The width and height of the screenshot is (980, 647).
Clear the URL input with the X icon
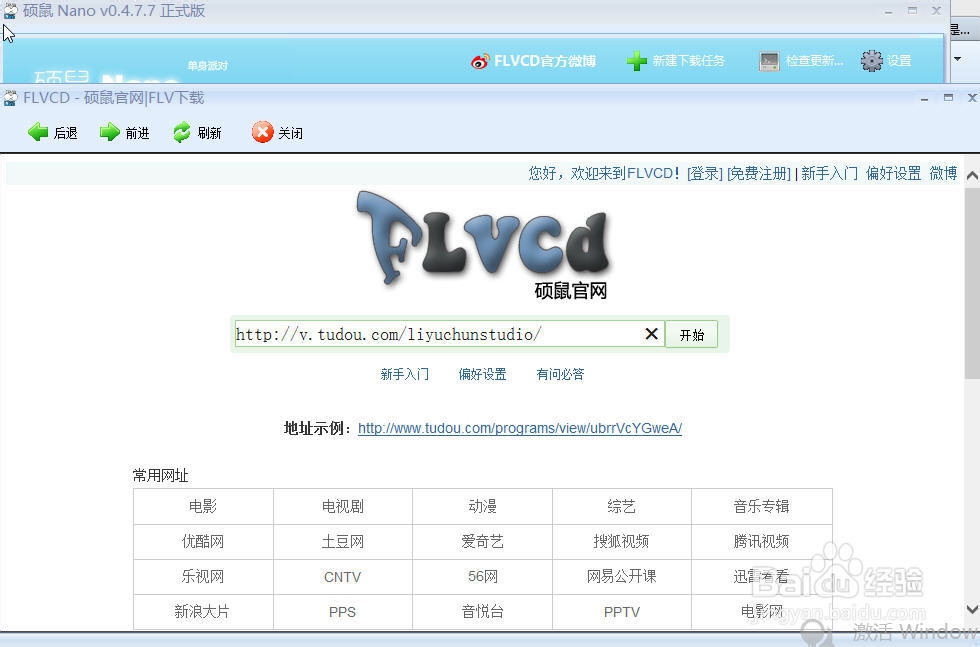[651, 333]
